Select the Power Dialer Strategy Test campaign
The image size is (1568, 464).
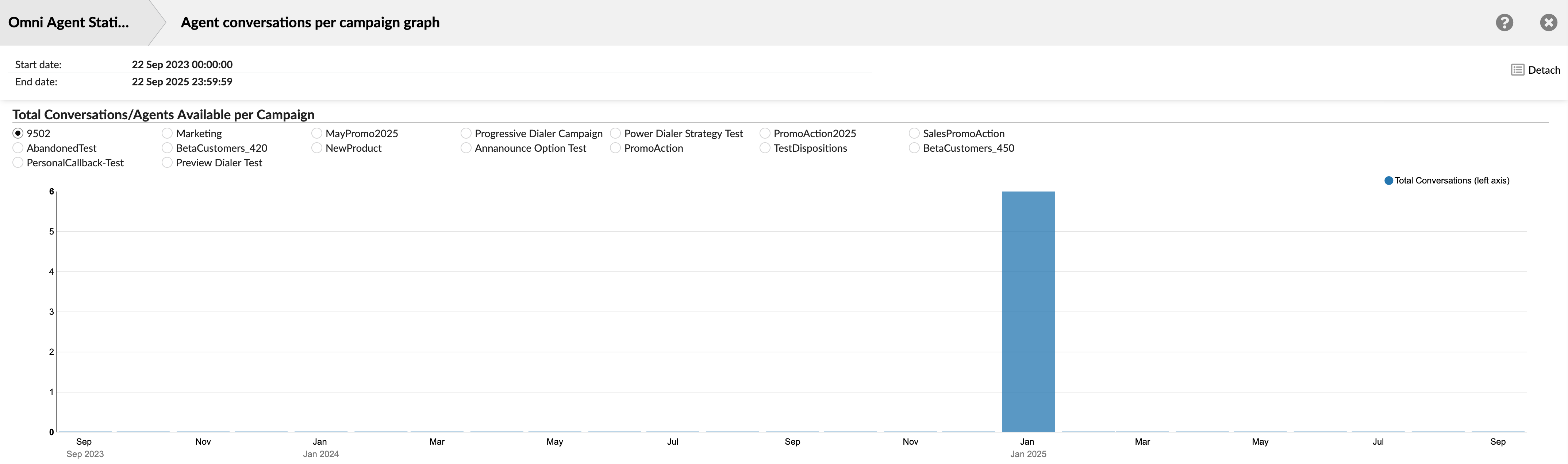point(615,133)
